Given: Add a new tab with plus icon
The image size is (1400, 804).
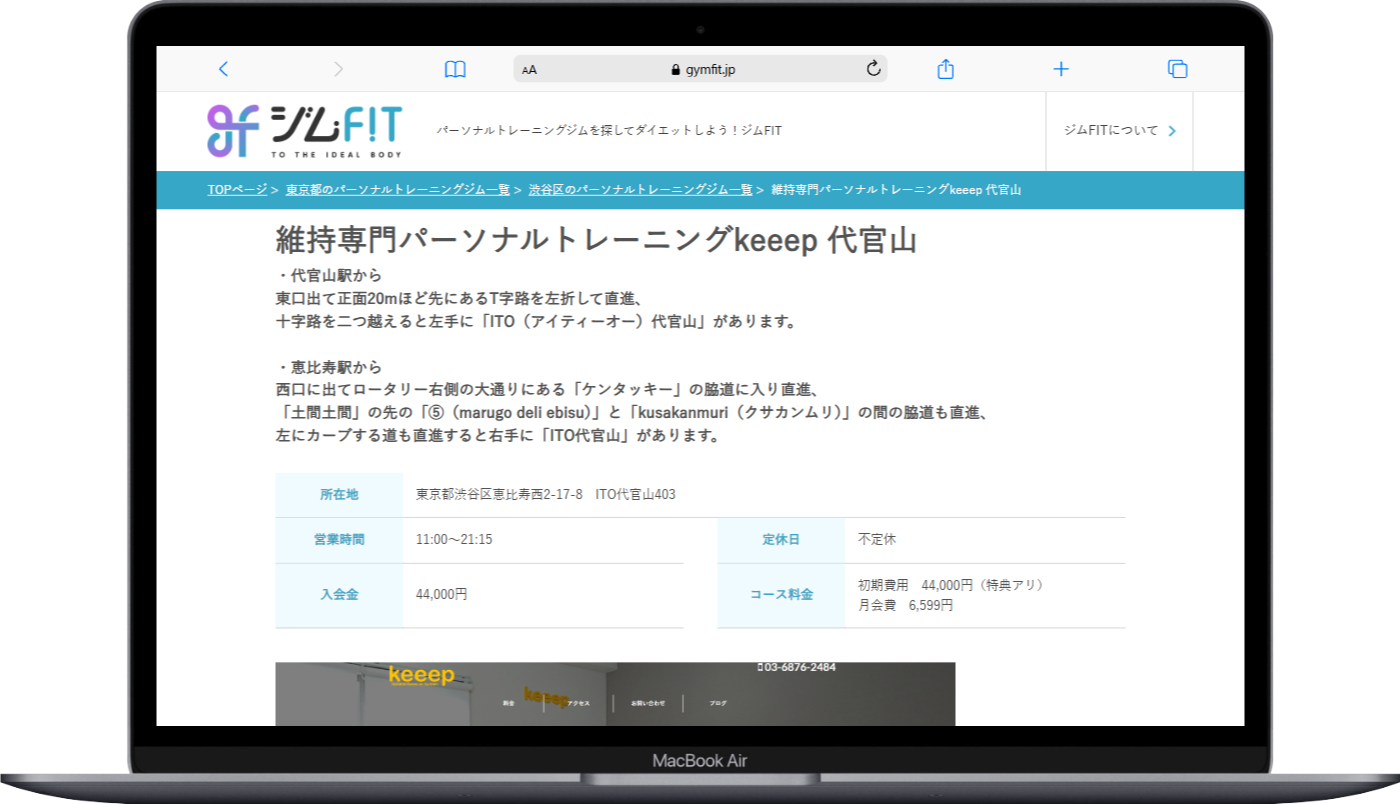Looking at the screenshot, I should click(1061, 69).
